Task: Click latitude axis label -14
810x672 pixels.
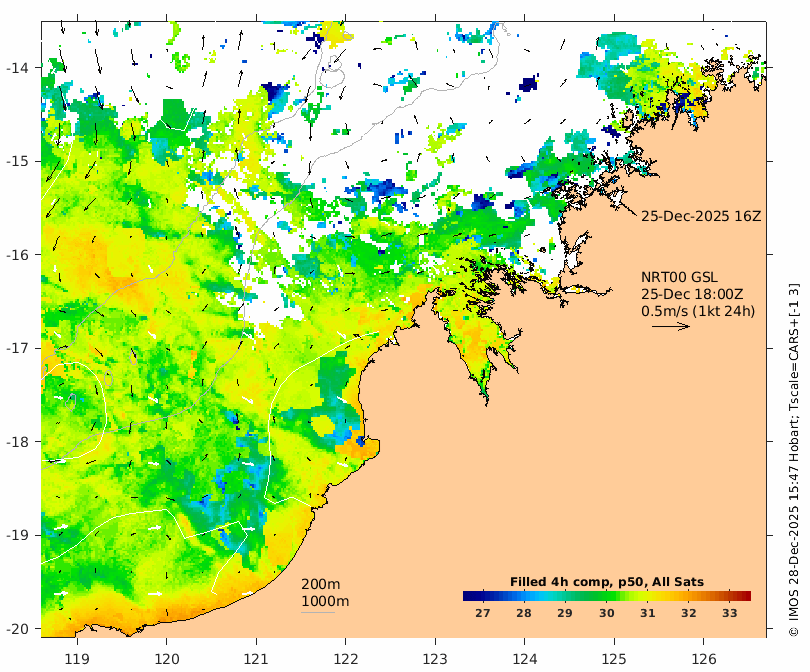Action: (x=18, y=68)
